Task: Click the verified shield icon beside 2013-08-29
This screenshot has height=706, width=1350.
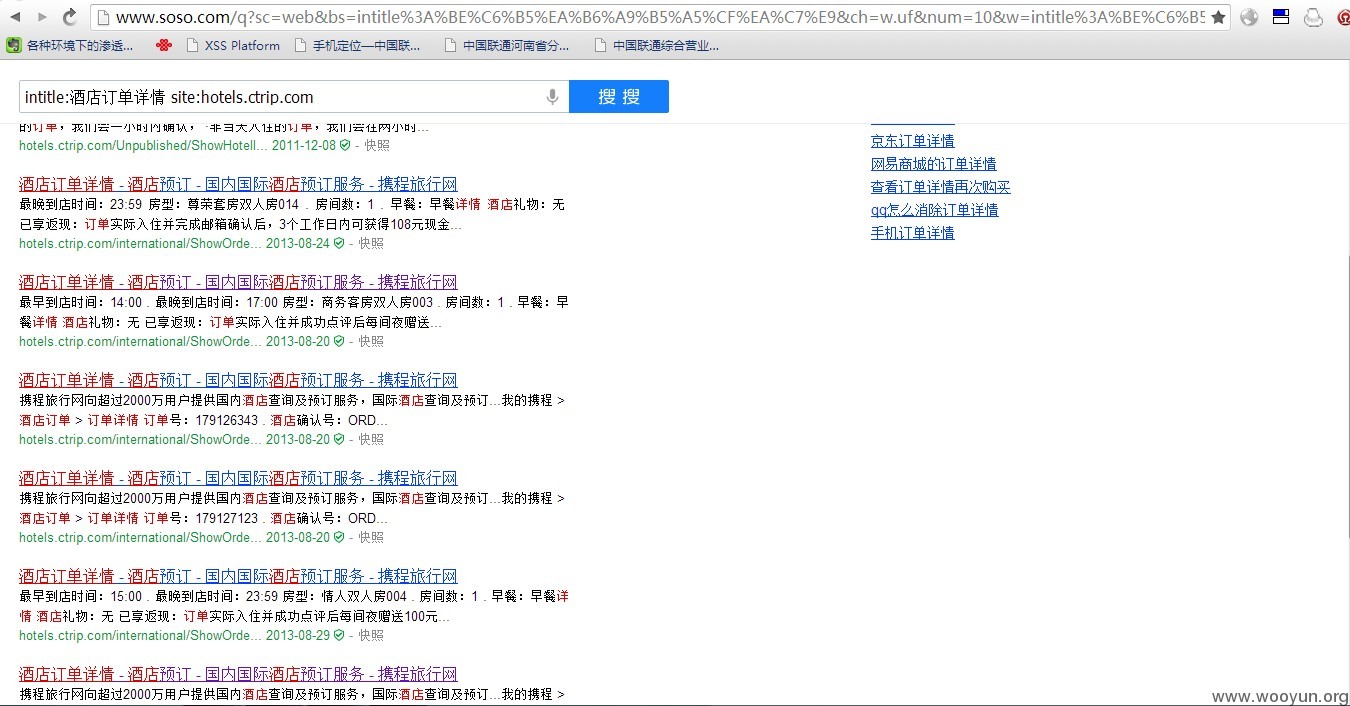Action: click(x=339, y=635)
